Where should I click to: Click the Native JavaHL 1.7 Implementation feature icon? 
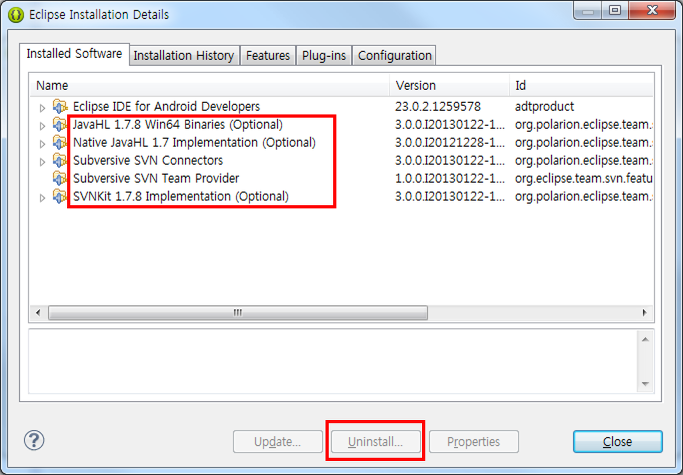(x=60, y=142)
